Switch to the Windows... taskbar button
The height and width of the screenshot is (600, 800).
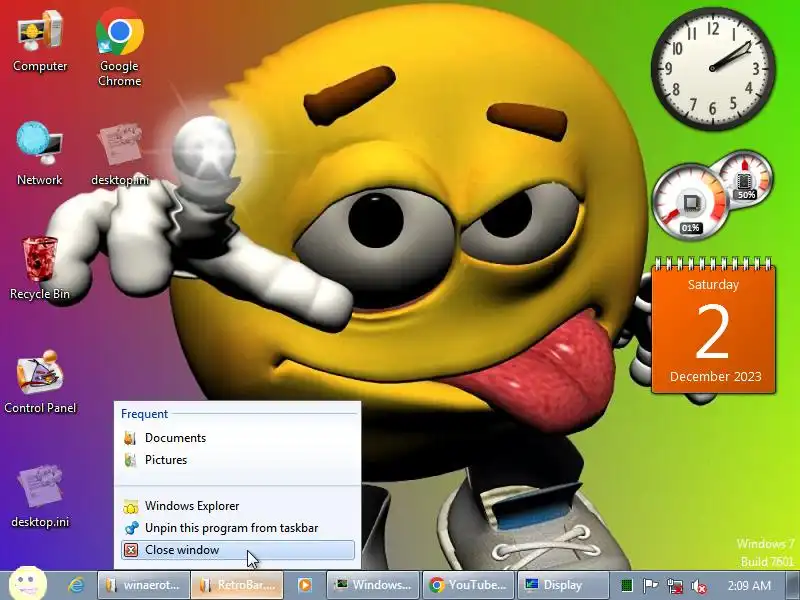(x=372, y=585)
